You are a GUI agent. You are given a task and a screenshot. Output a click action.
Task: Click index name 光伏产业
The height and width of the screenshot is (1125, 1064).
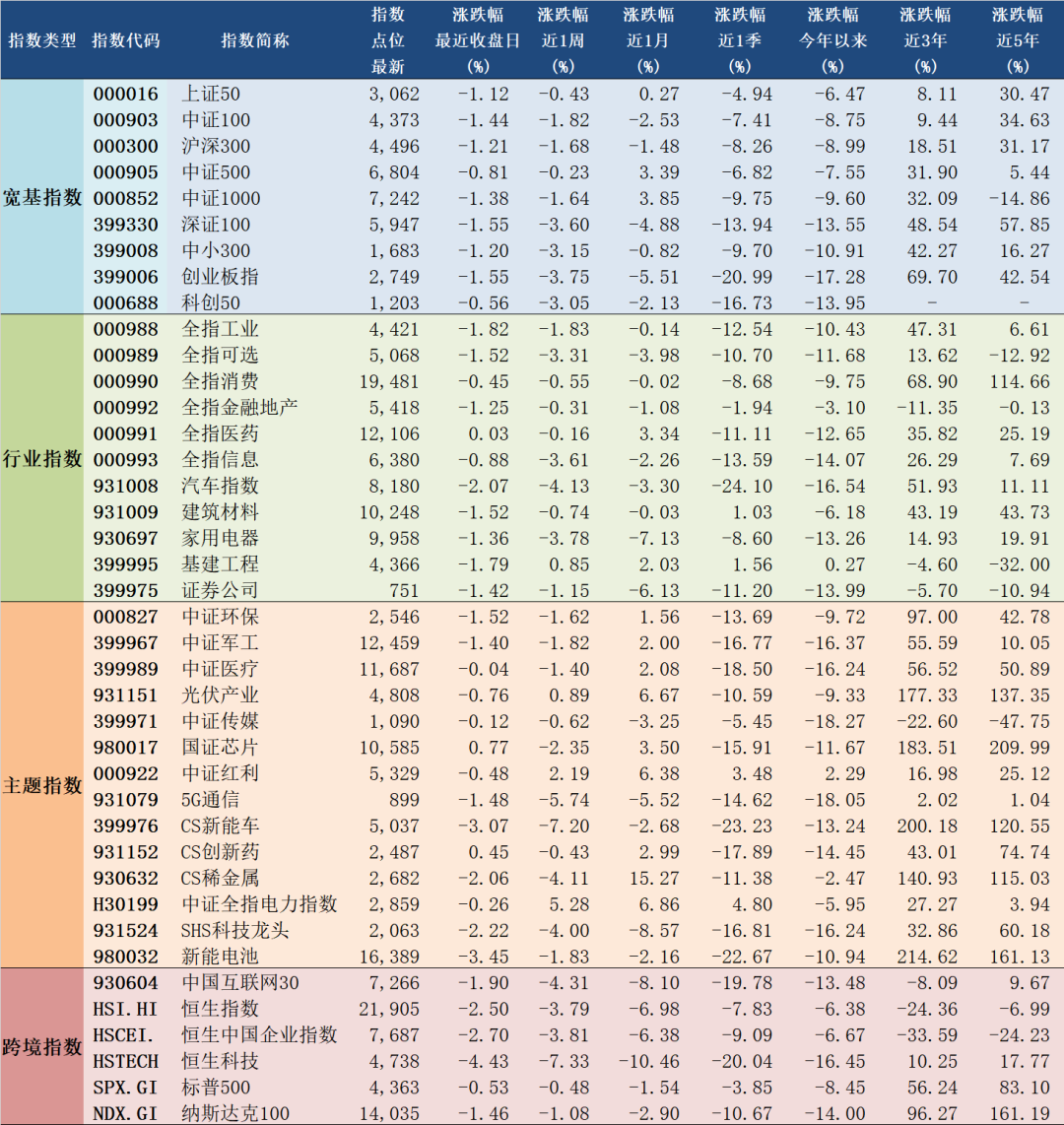(x=221, y=695)
